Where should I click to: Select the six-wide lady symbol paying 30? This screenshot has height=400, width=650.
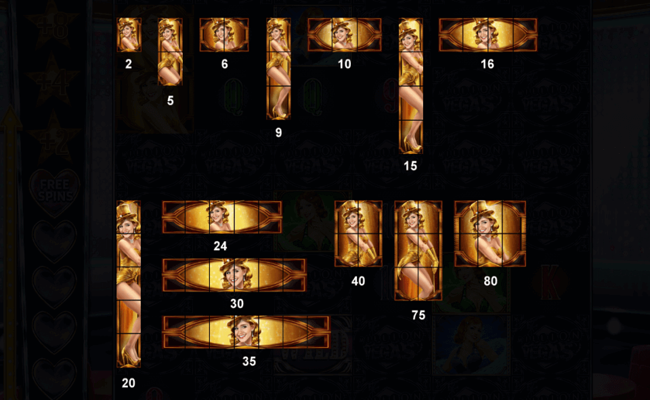234,275
